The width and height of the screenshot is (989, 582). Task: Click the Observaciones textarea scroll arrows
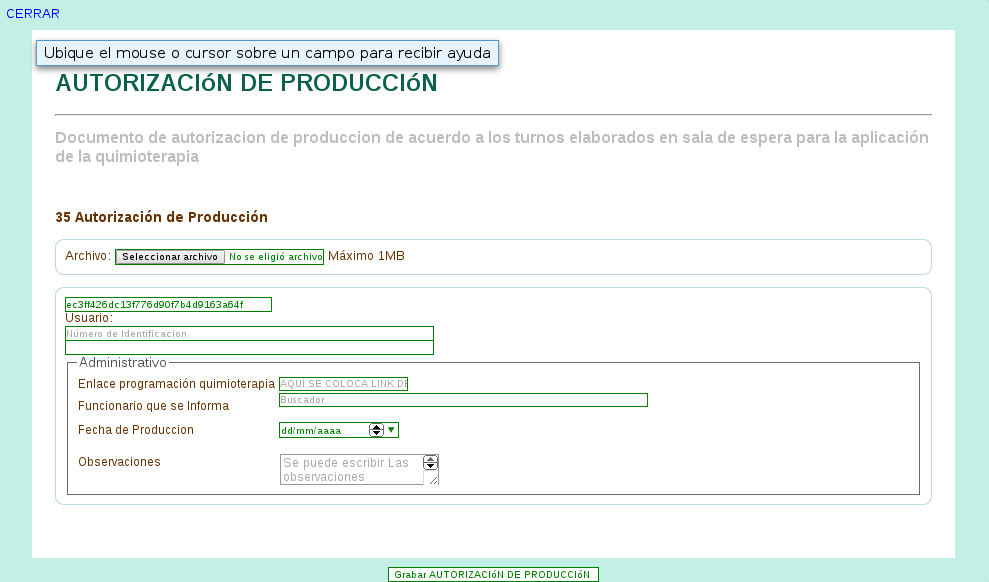(x=430, y=462)
